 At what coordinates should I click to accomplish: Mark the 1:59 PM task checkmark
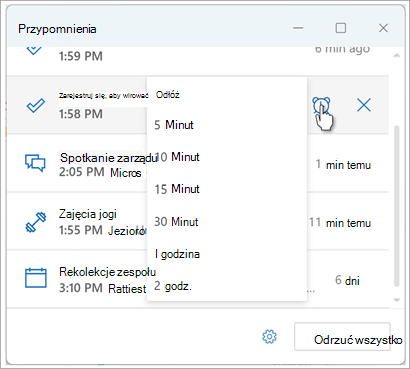pyautogui.click(x=34, y=50)
